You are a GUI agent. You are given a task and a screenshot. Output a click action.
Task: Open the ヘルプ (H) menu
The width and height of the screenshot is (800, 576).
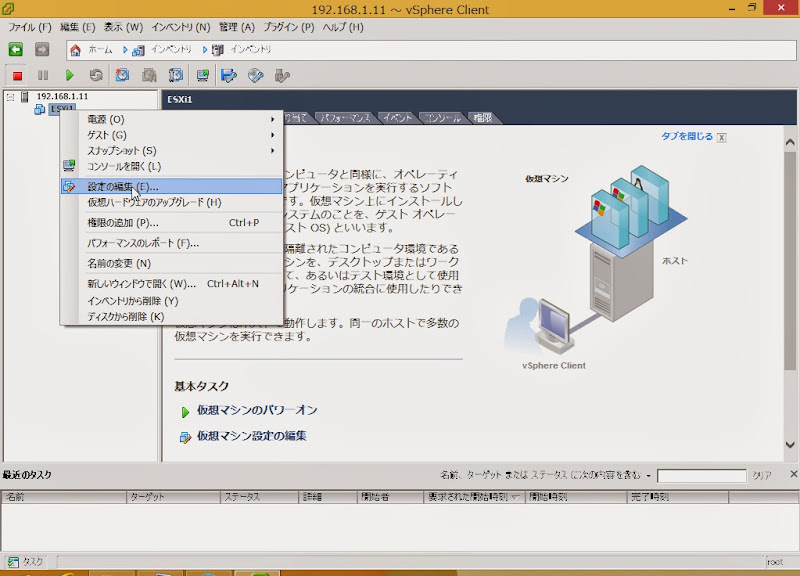click(343, 28)
